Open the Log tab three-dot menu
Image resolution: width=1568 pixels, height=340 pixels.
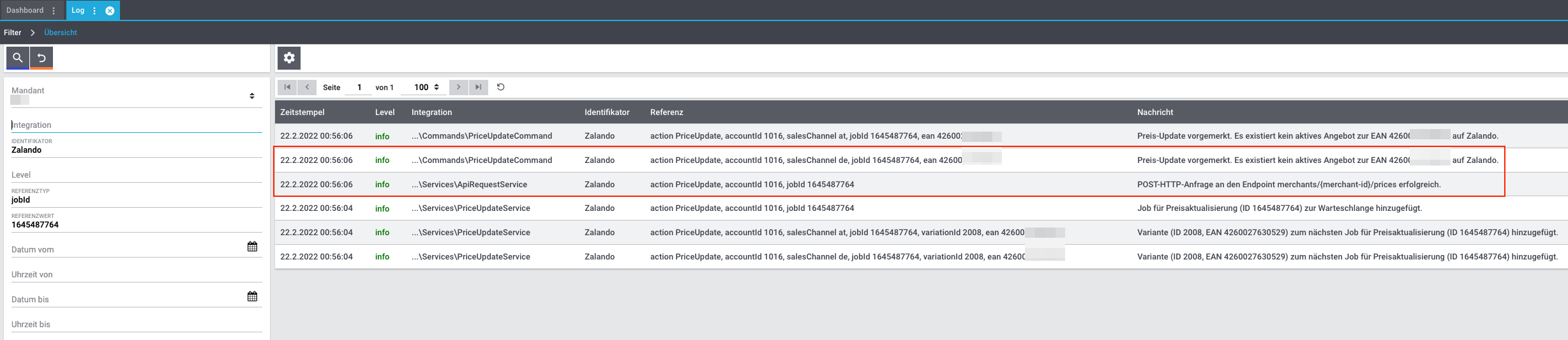[94, 11]
